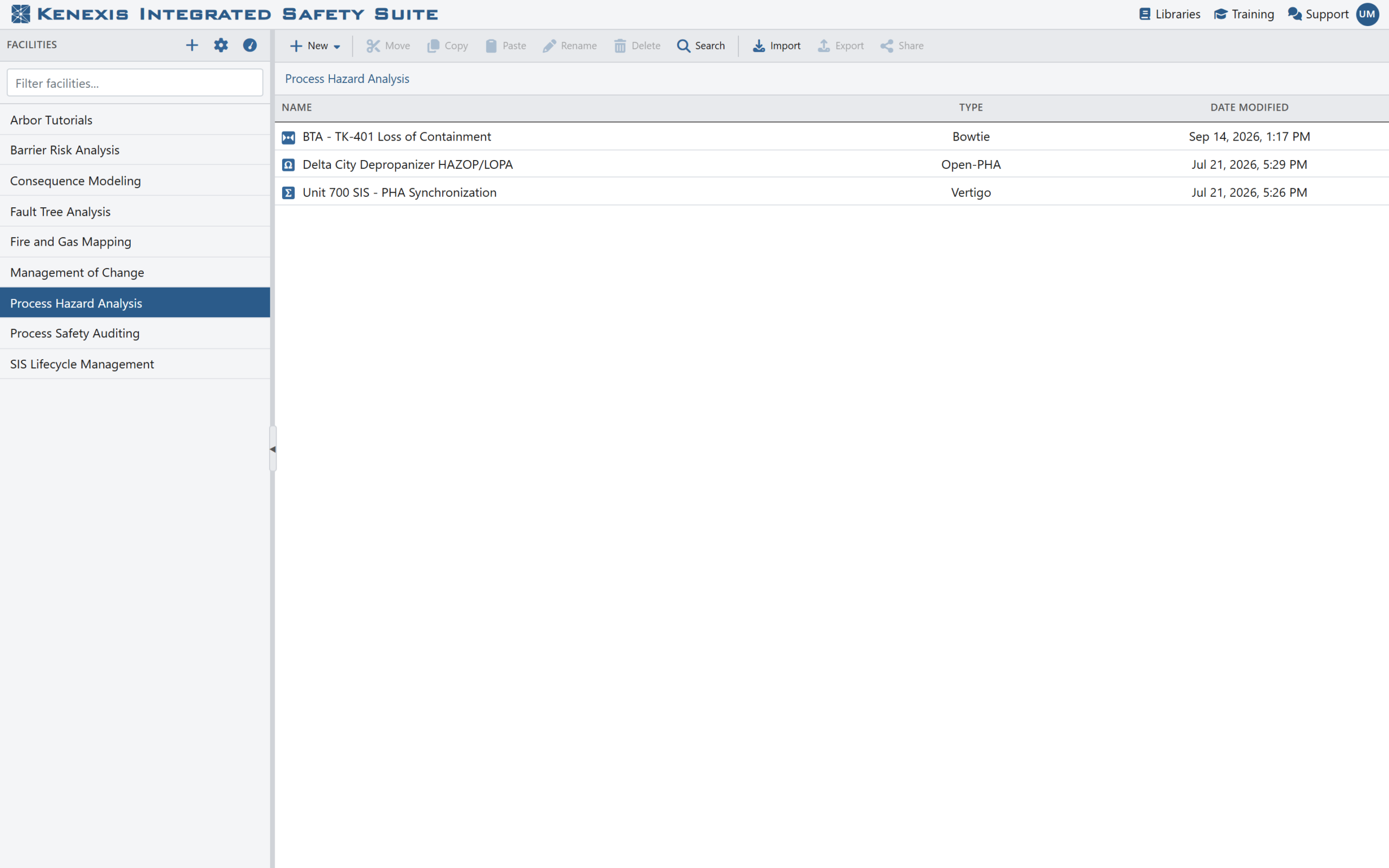Click the Bowtie type cell
The width and height of the screenshot is (1389, 868).
click(x=971, y=137)
